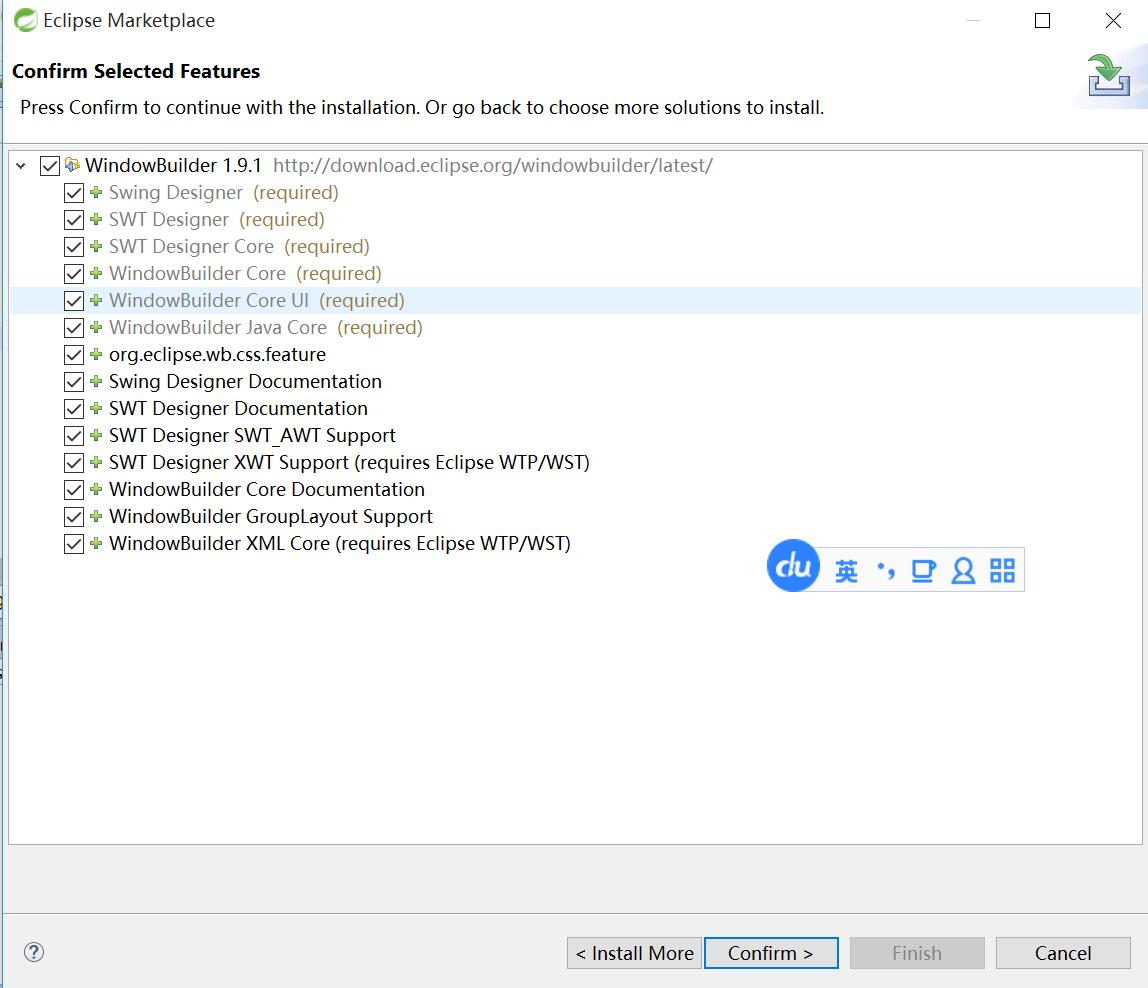
Task: Uncheck SWT Designer SWT_AWT Support checkbox
Action: (74, 436)
